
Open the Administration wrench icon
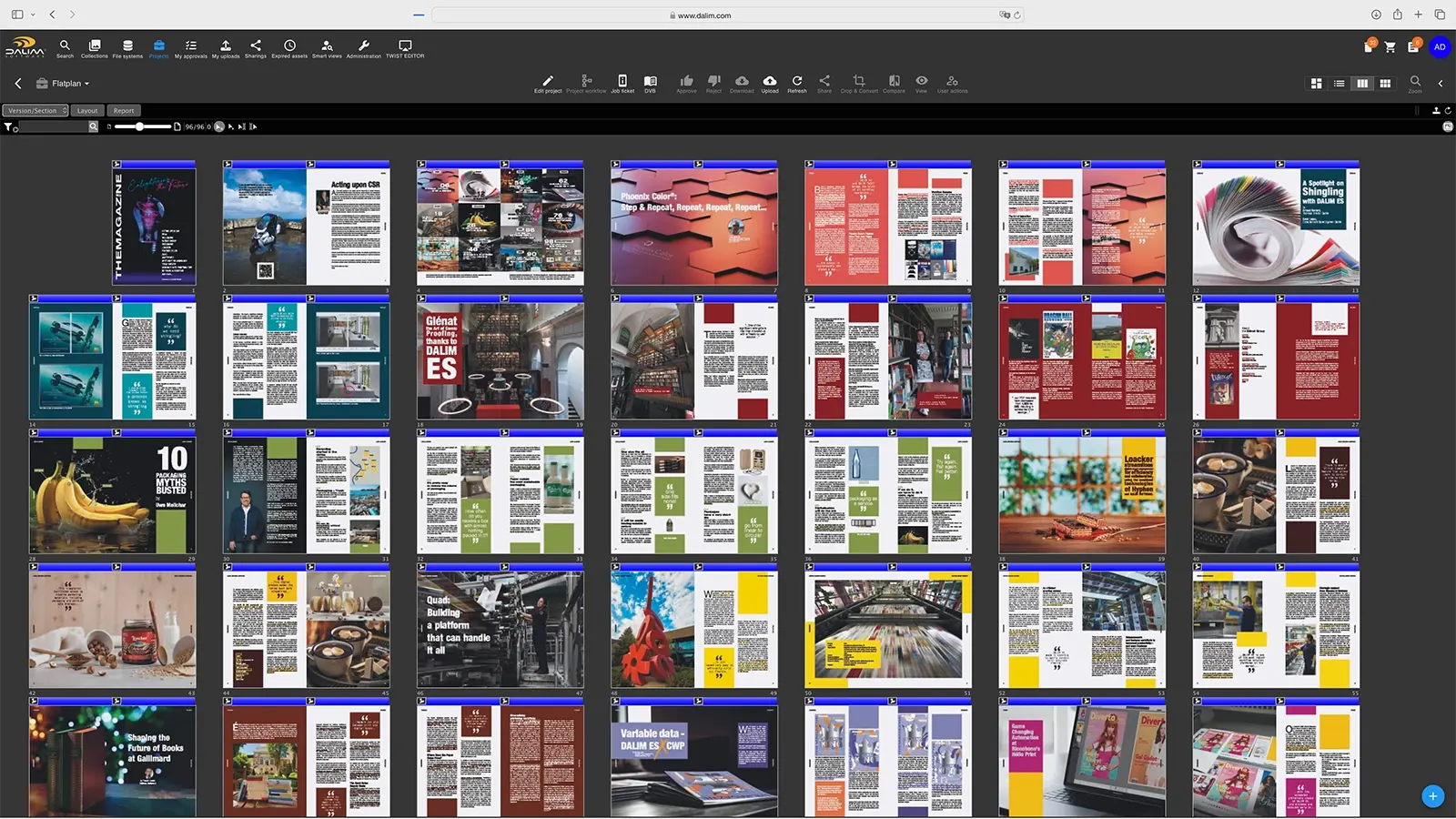[364, 49]
